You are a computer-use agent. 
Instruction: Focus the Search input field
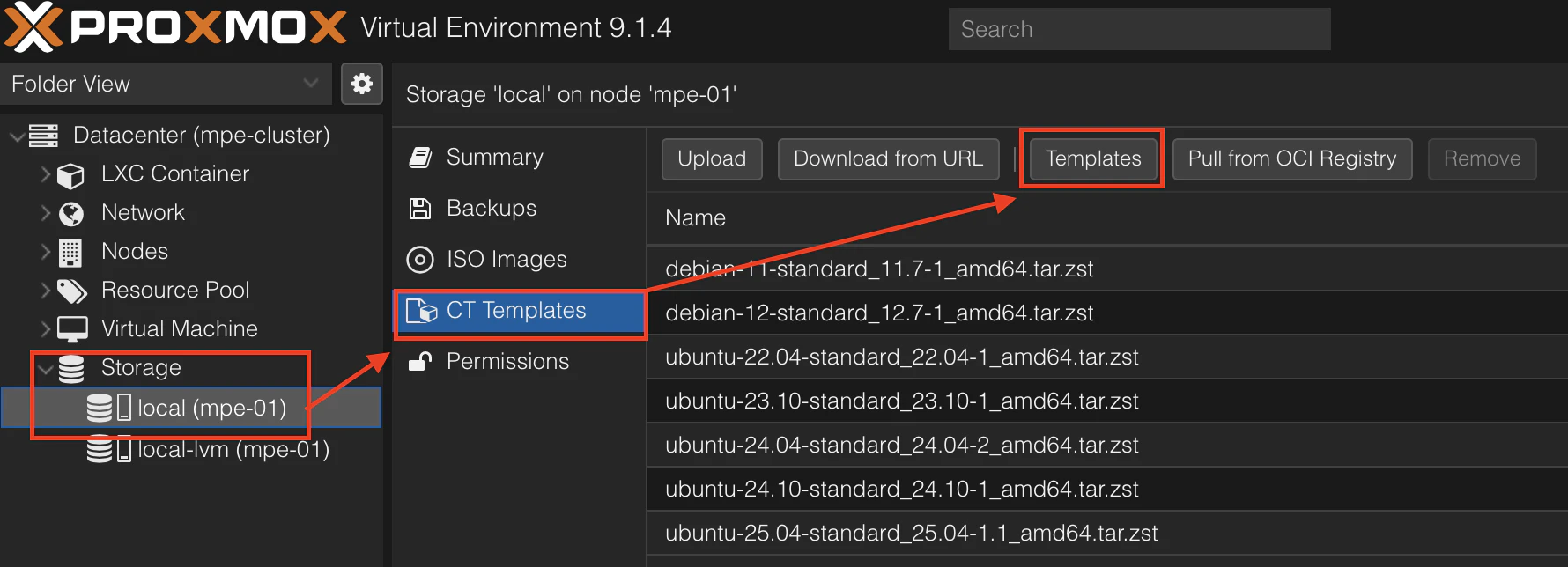pos(1139,29)
